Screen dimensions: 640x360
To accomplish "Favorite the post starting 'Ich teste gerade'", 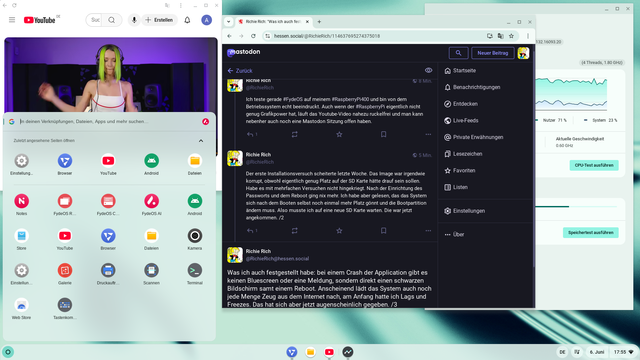I will point(339,134).
